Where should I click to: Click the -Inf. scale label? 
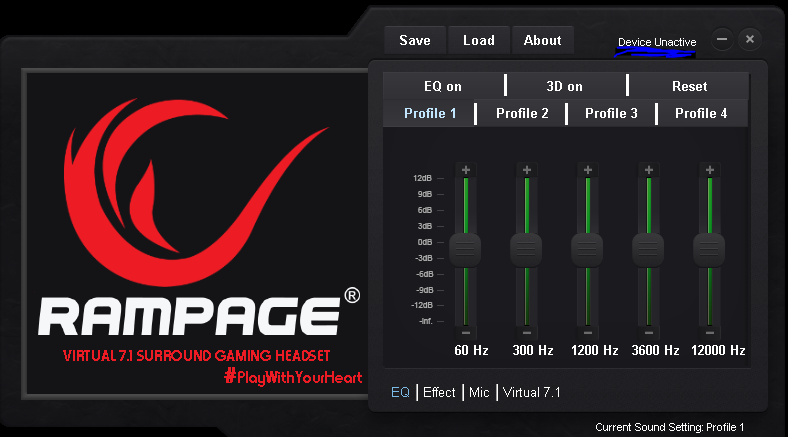tap(426, 321)
